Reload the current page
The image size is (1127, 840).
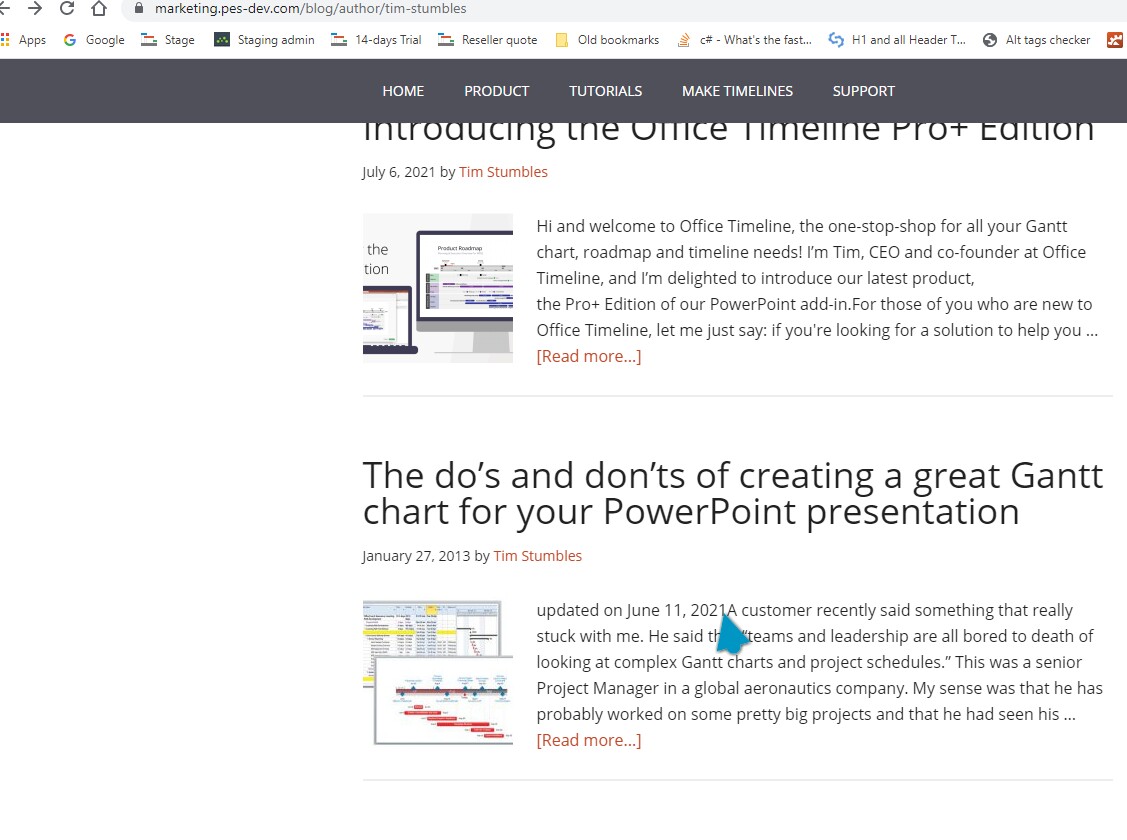66,8
